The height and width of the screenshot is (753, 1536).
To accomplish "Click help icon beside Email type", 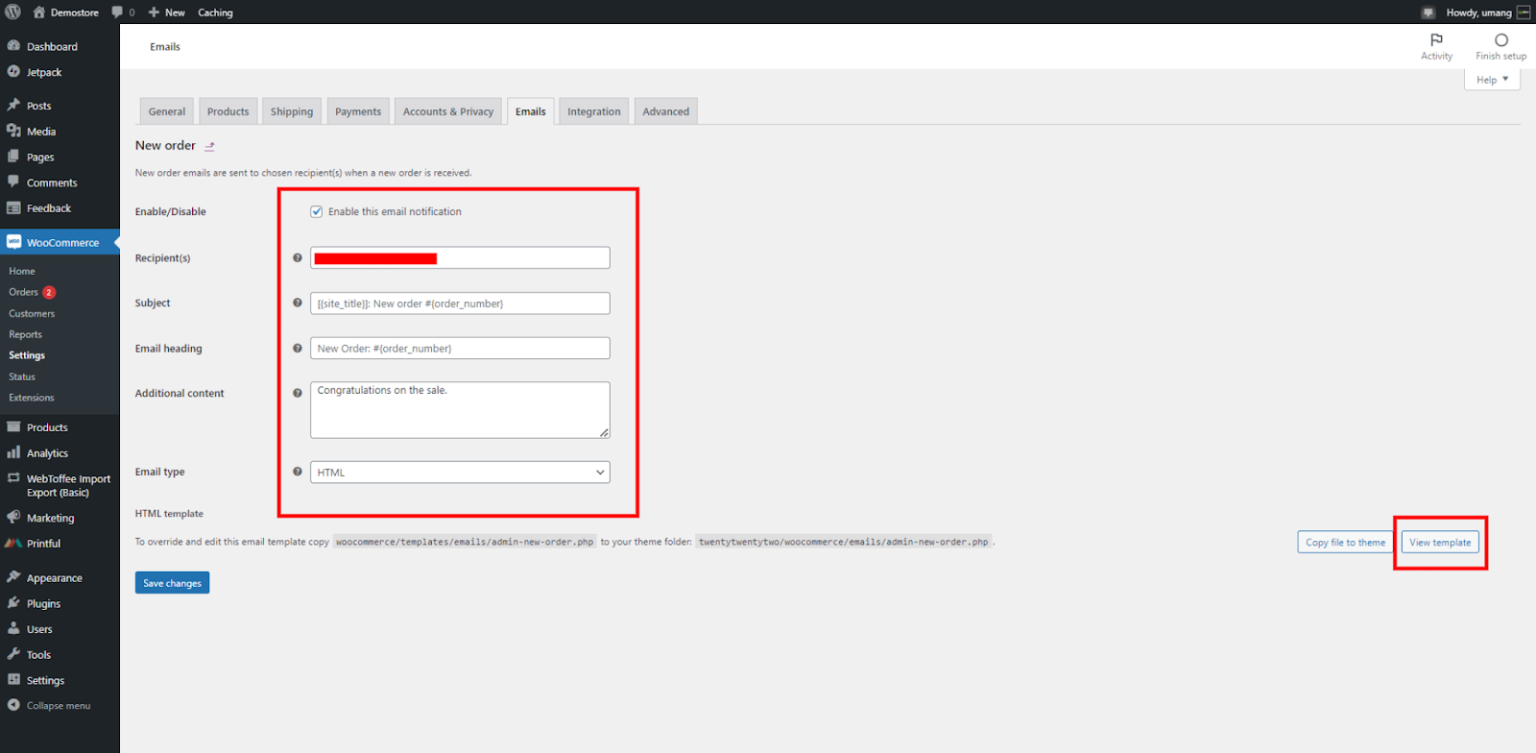I will click(x=297, y=472).
